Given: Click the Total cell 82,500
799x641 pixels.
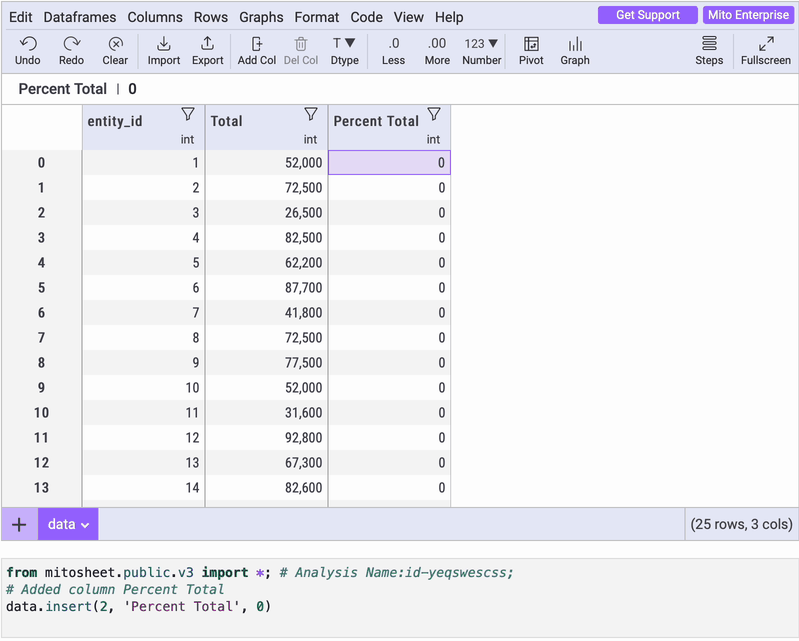Looking at the screenshot, I should click(267, 238).
